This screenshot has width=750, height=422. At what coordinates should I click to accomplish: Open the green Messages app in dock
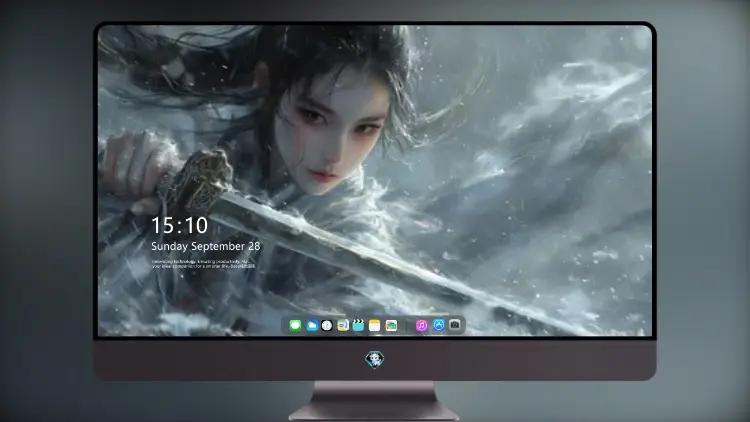(295, 325)
